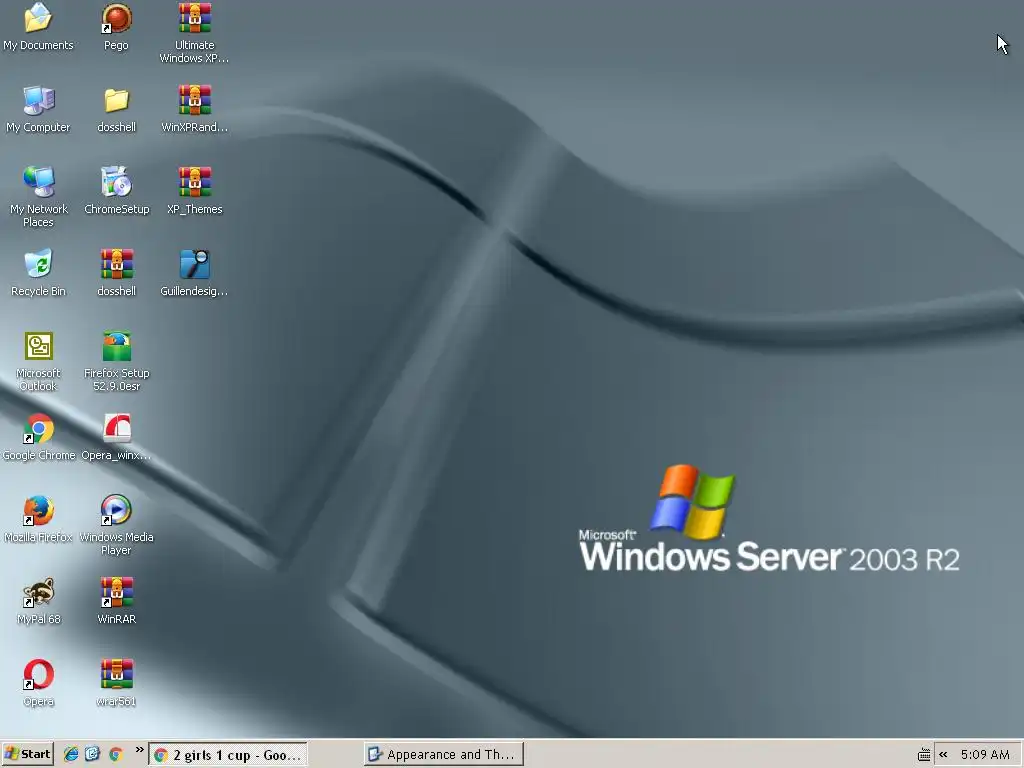1024x768 pixels.
Task: Switch to Appearance and Themes taskbar button
Action: 444,755
